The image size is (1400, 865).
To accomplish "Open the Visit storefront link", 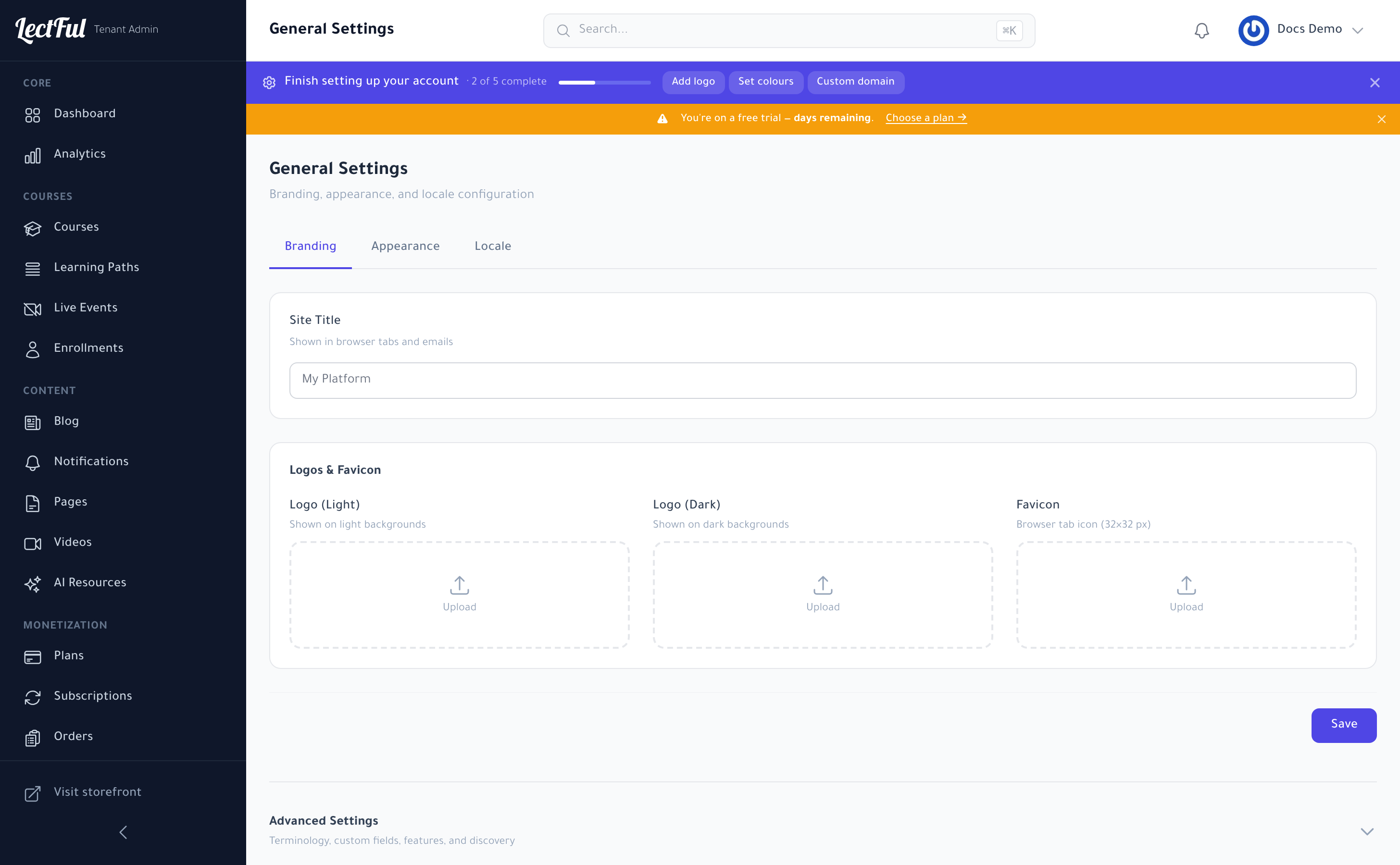I will [123, 792].
